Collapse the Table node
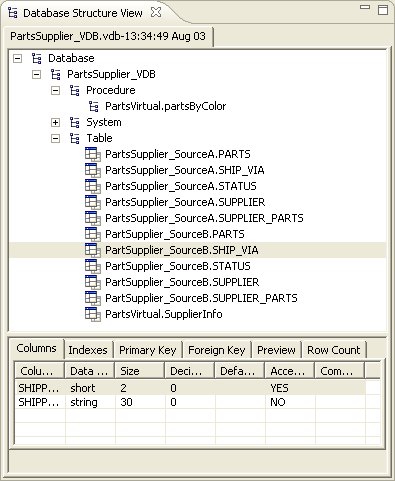Screen dimensions: 395x481 (55, 139)
